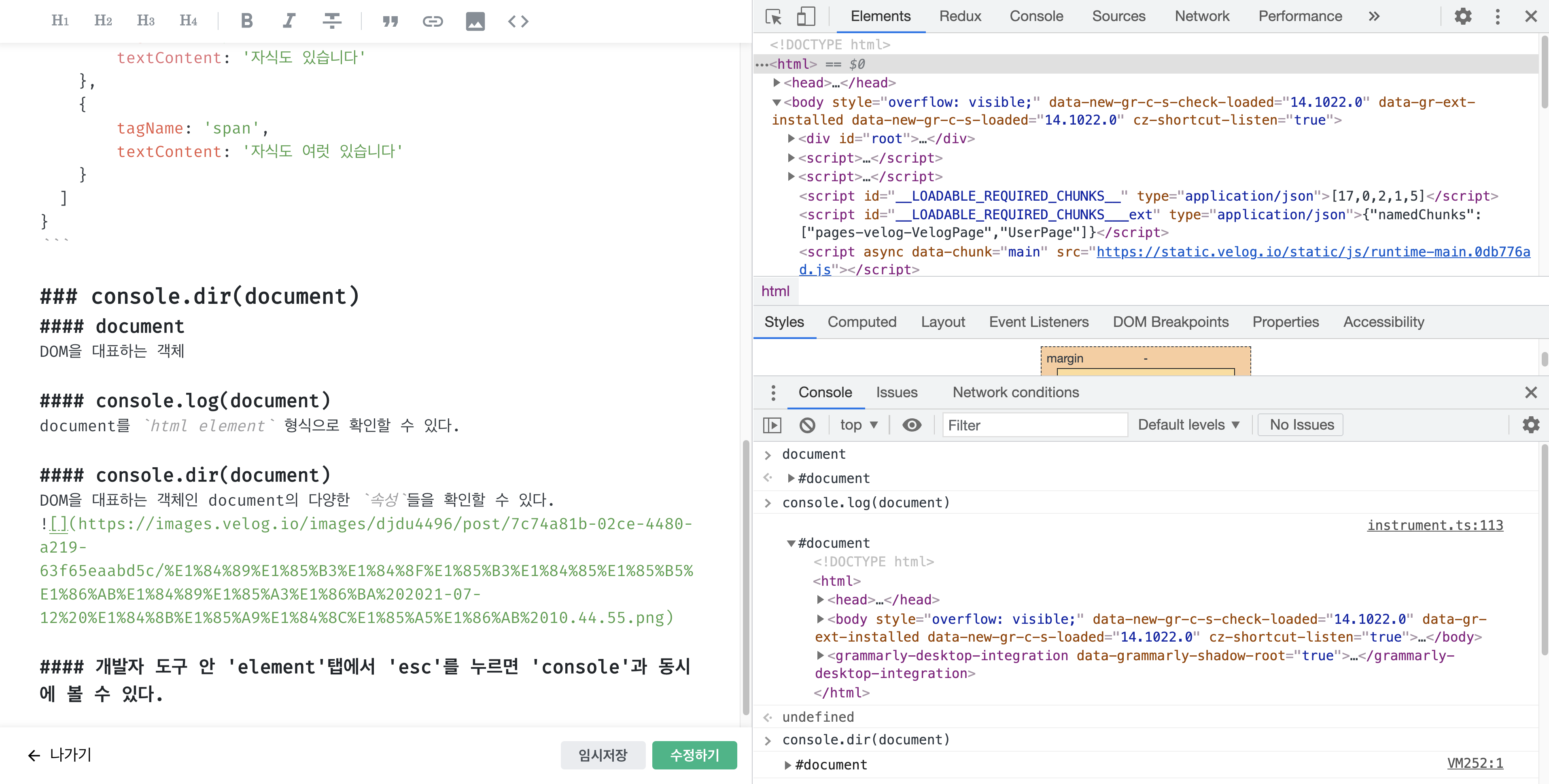The height and width of the screenshot is (784, 1549).
Task: Clear console with ban icon
Action: (808, 426)
